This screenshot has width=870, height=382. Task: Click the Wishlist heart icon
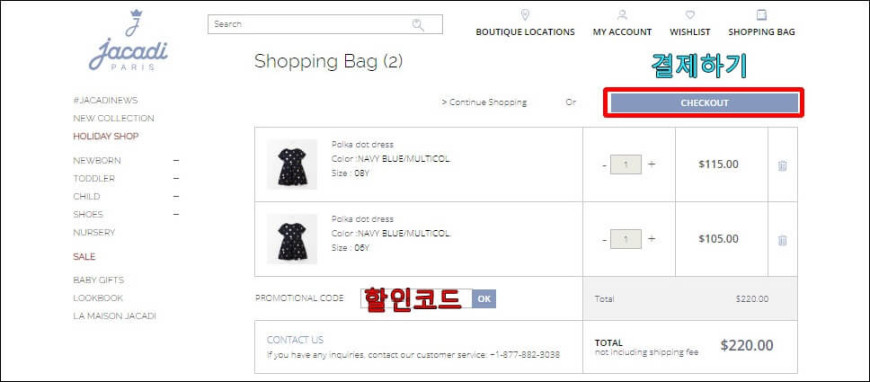(690, 14)
